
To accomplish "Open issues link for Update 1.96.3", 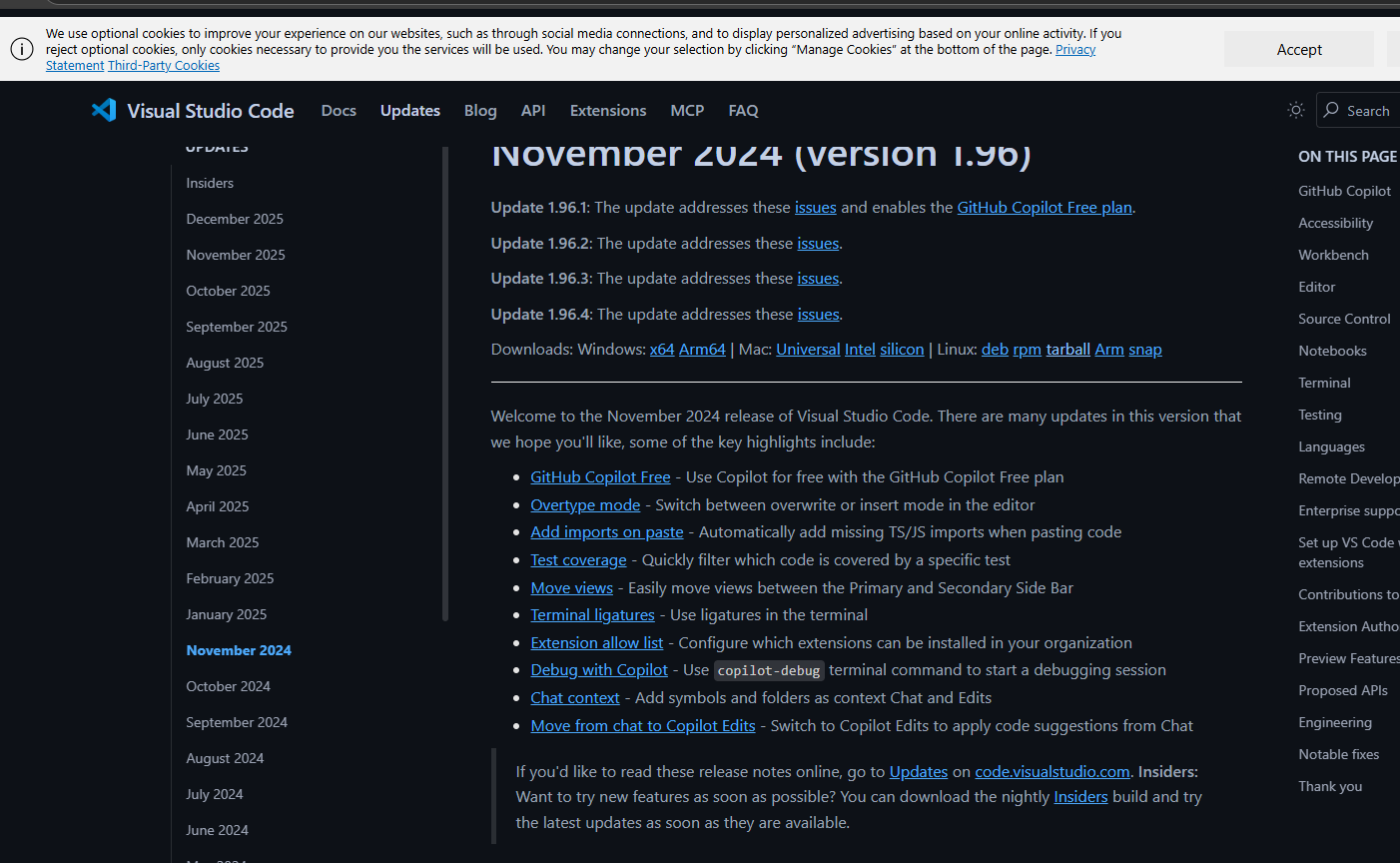I will [818, 279].
